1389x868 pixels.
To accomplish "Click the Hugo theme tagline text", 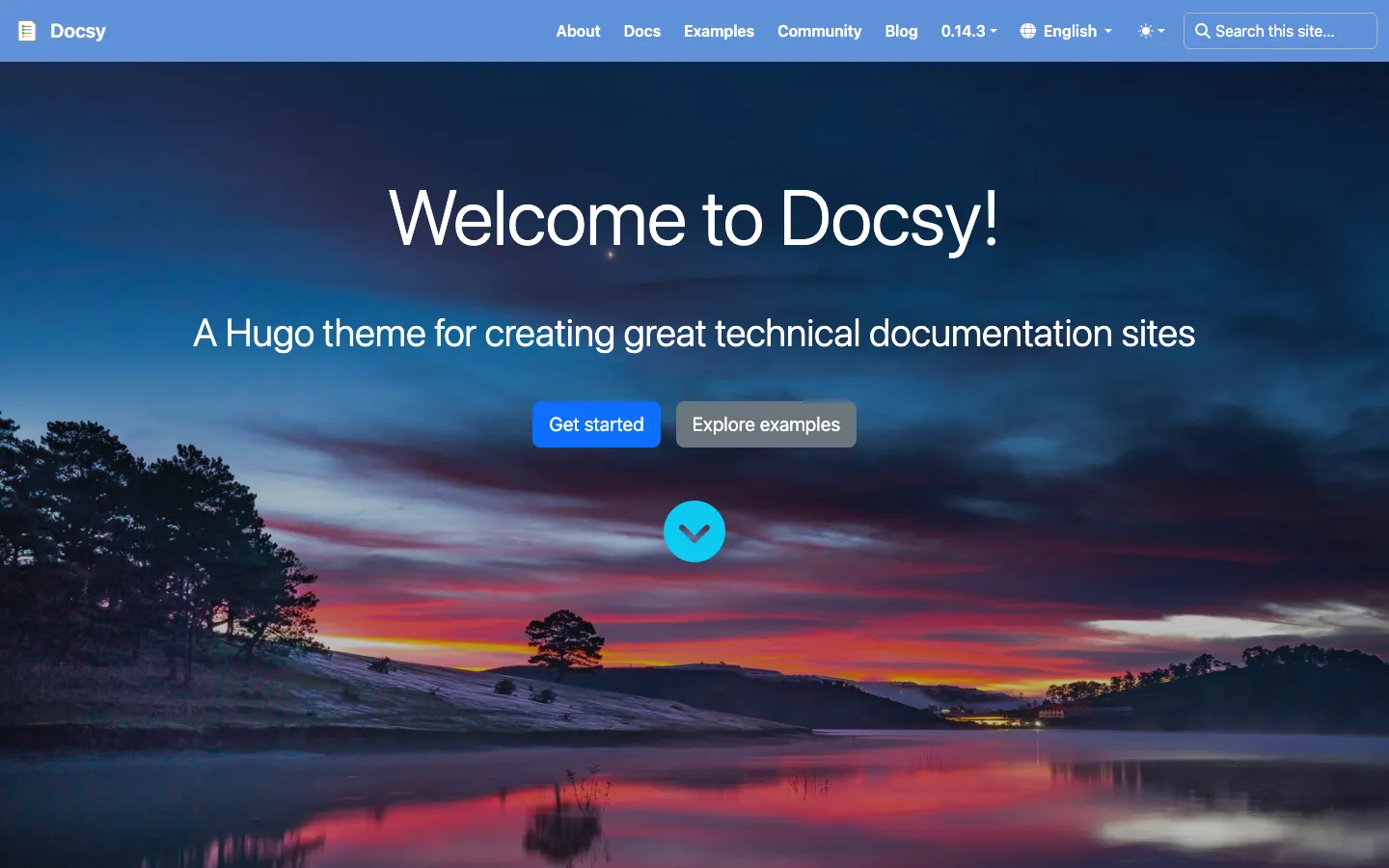I will coord(694,334).
